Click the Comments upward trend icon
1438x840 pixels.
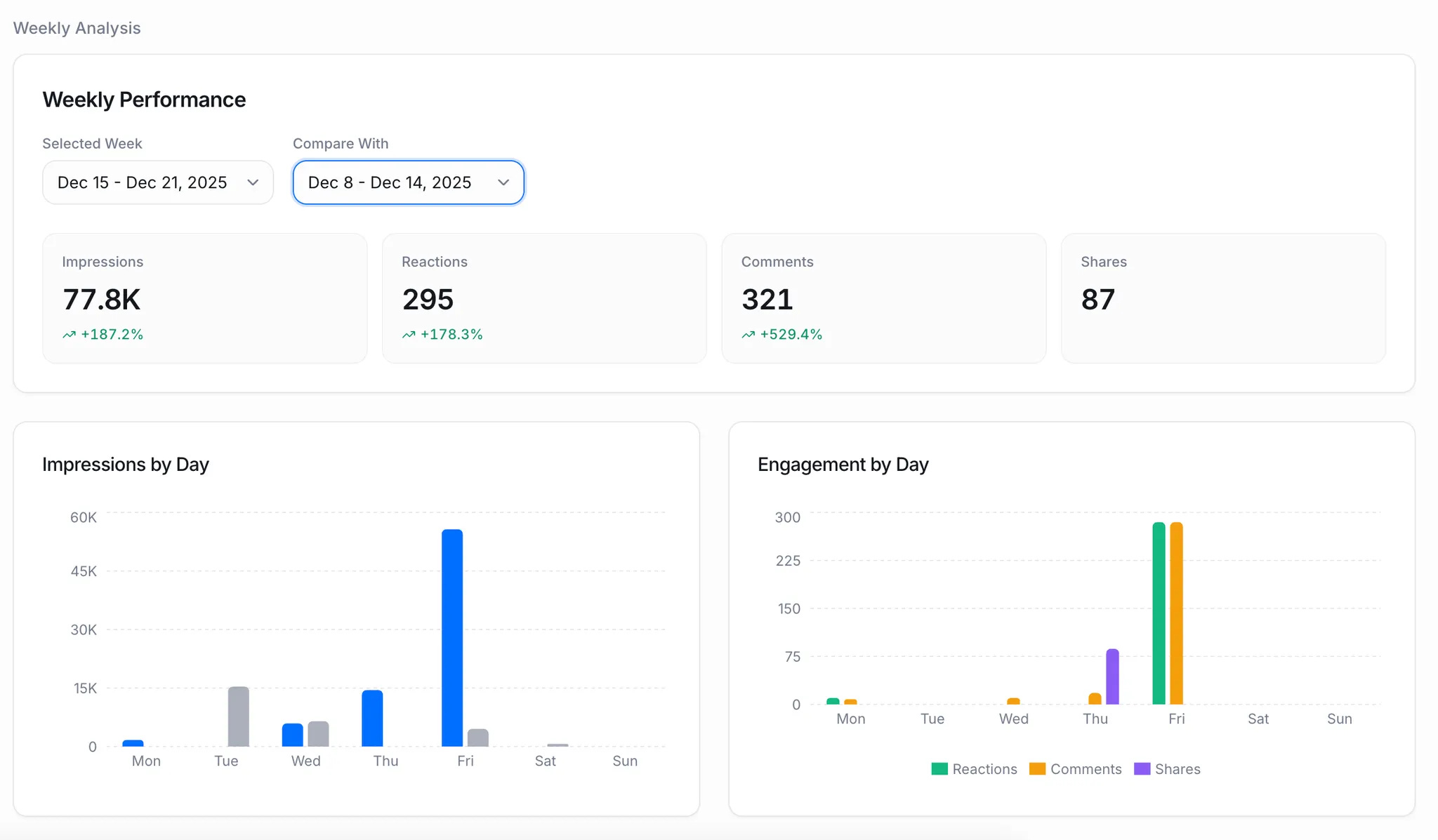pyautogui.click(x=748, y=335)
